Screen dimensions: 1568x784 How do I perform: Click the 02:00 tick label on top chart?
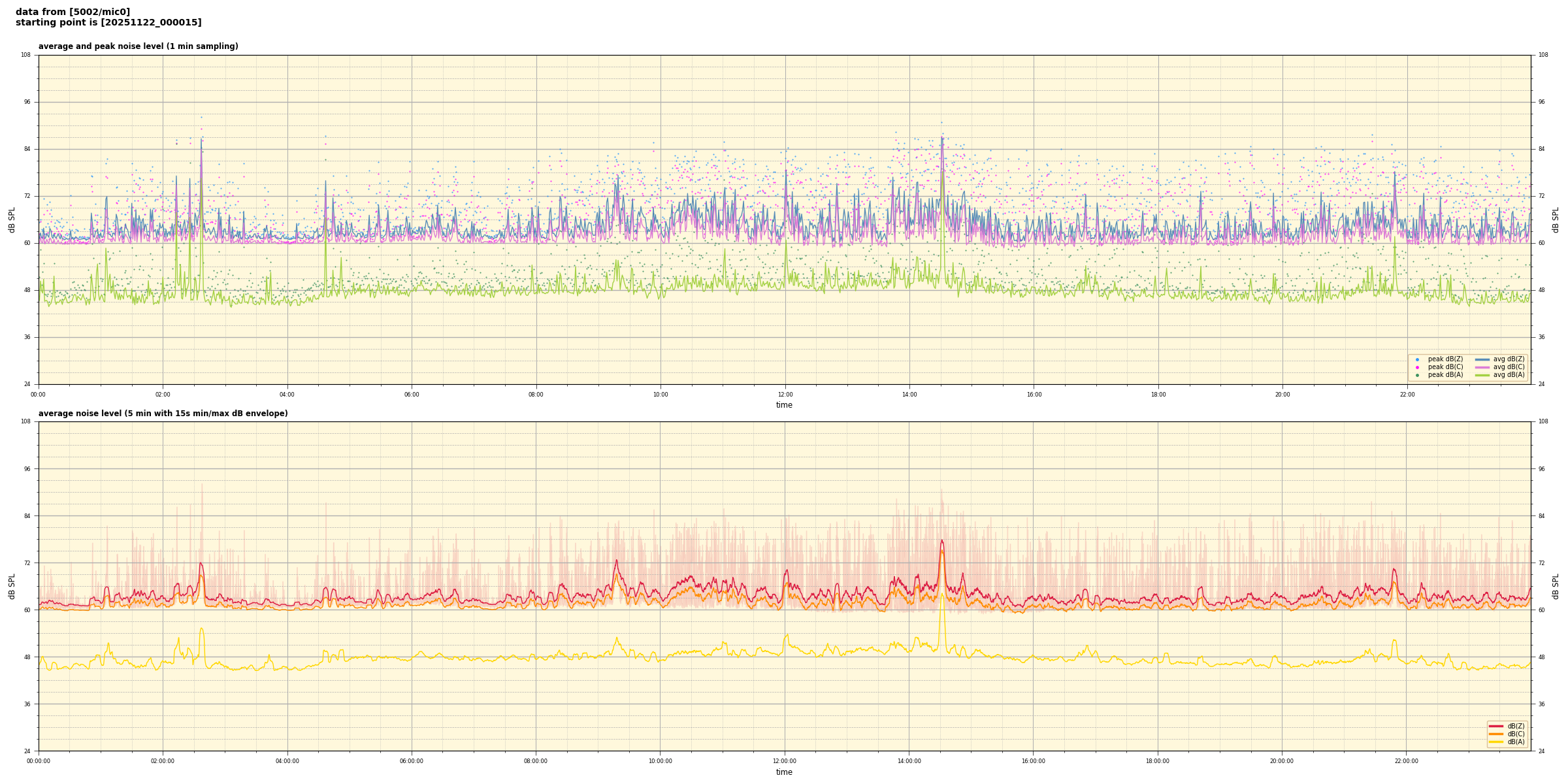(163, 395)
